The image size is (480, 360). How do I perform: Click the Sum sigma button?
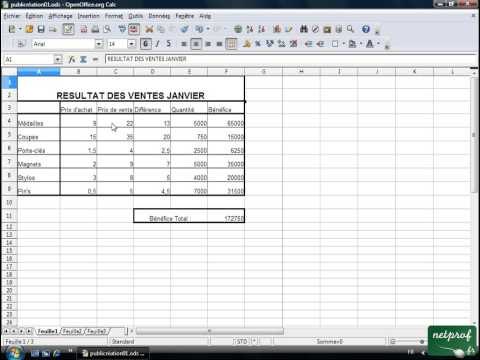[83, 59]
